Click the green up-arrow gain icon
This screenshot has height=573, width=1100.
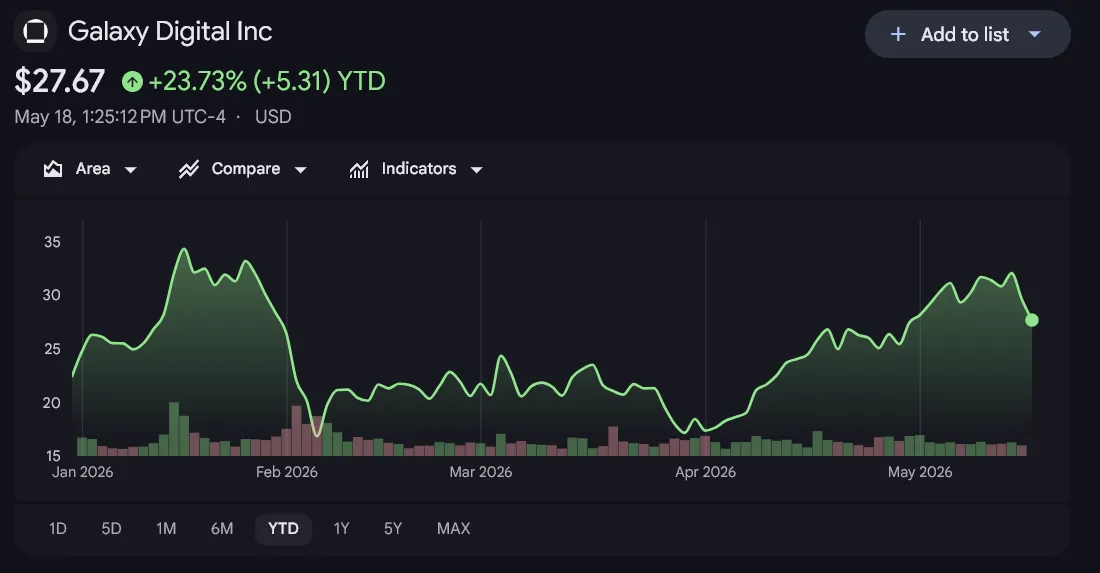click(x=132, y=81)
